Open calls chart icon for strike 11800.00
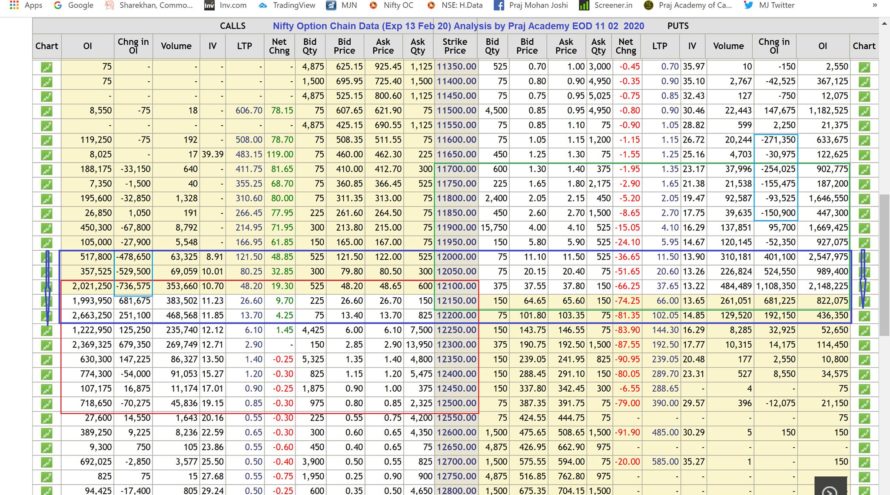The width and height of the screenshot is (890, 495). pyautogui.click(x=47, y=199)
